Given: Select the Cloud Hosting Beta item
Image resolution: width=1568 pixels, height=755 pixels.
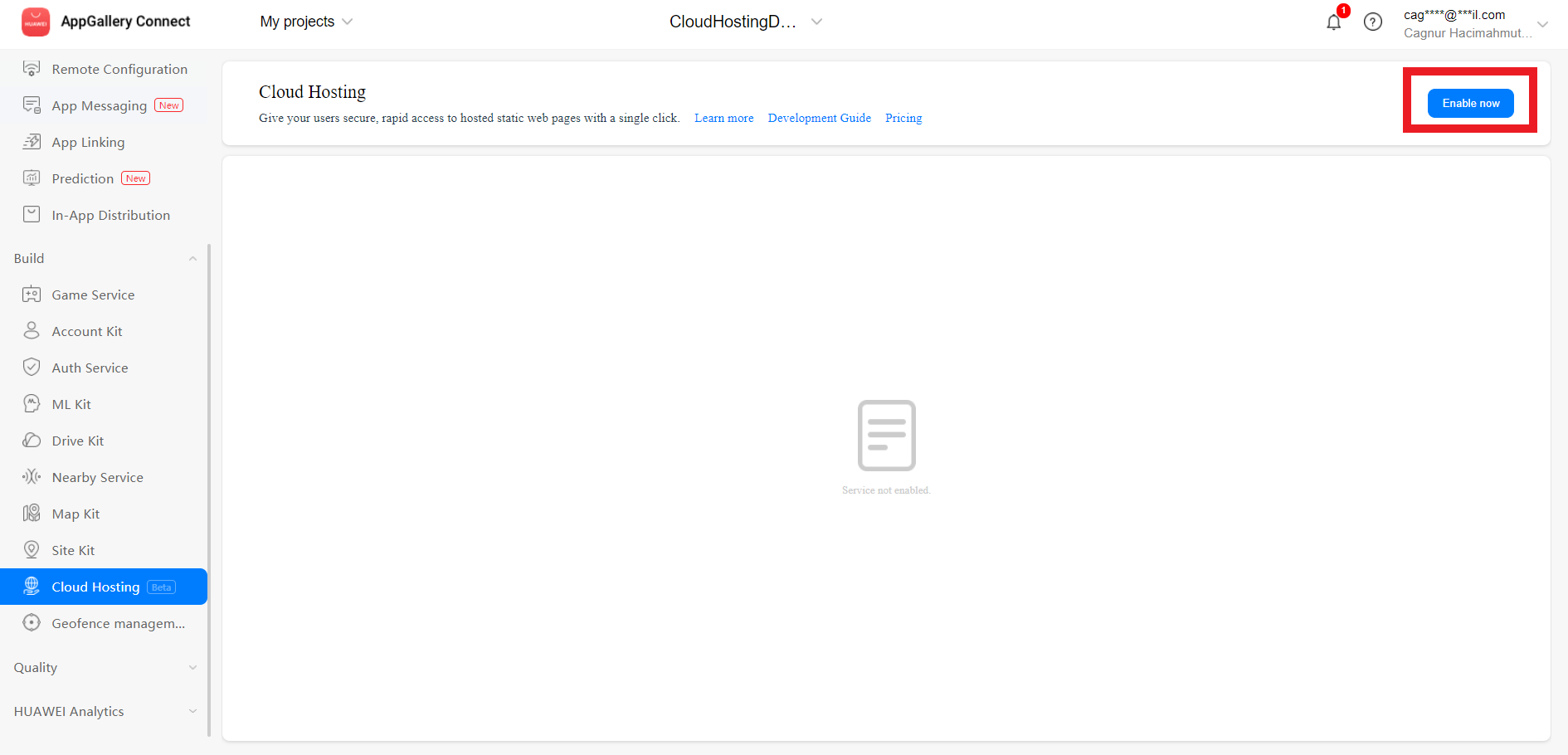Looking at the screenshot, I should click(104, 587).
